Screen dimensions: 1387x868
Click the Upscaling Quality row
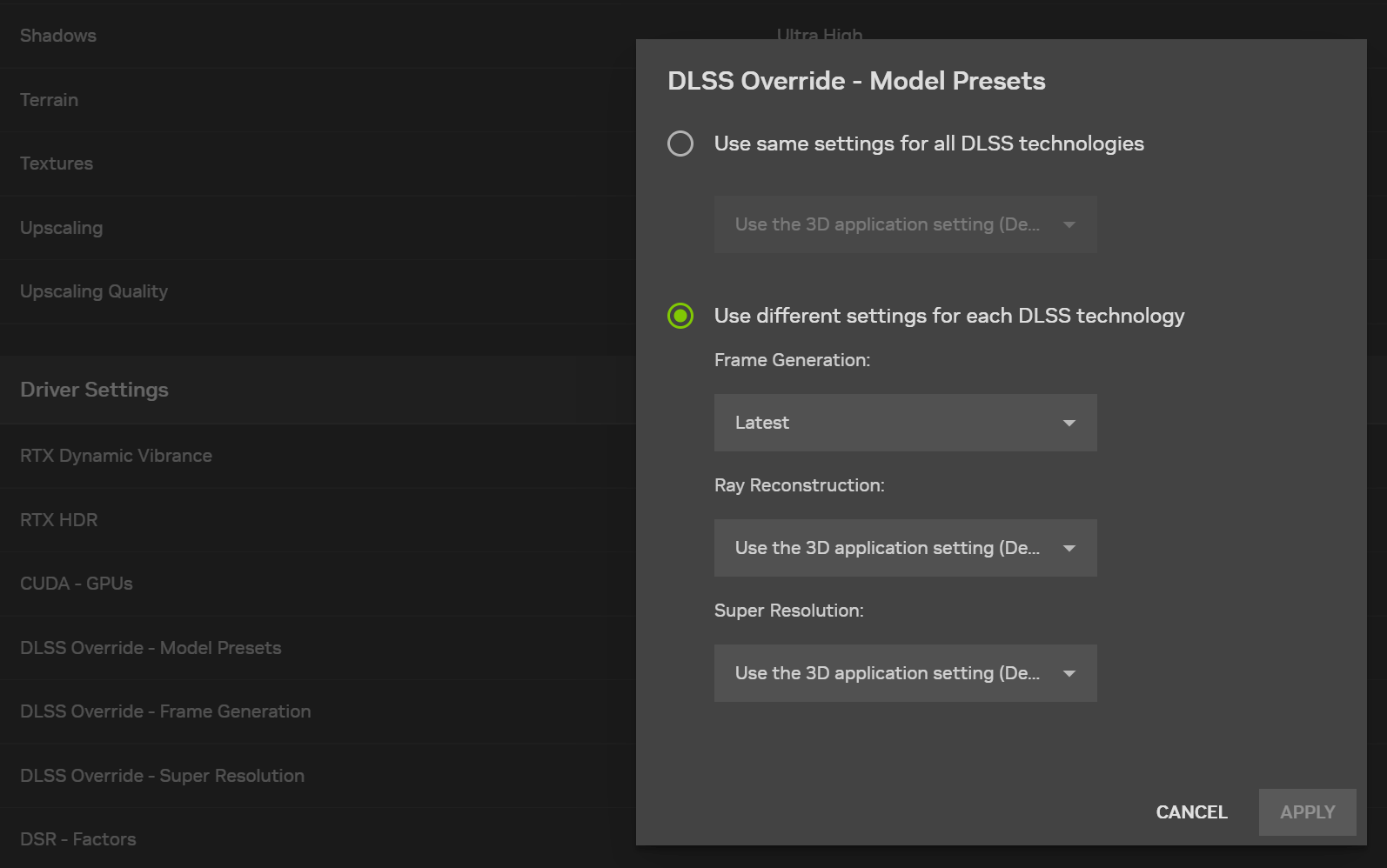pyautogui.click(x=94, y=291)
